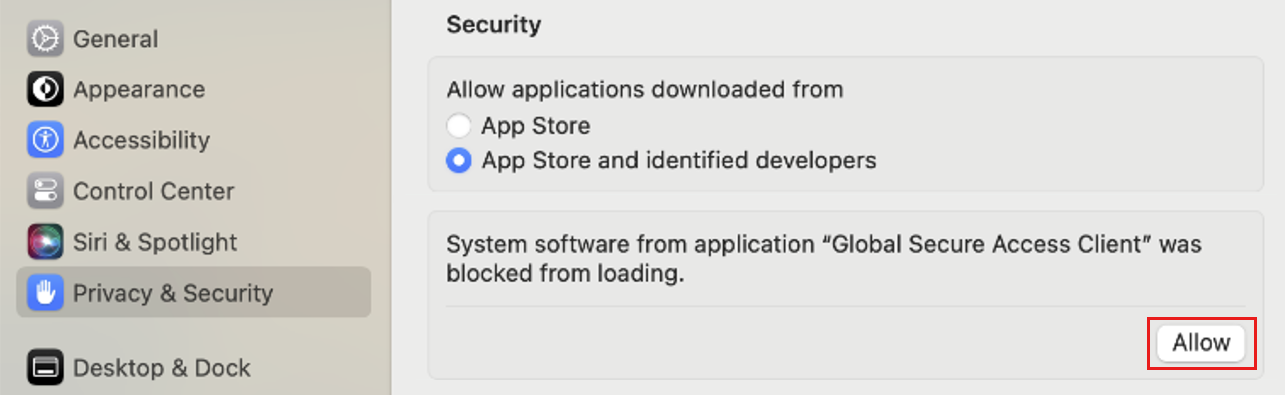Open the Accessibility text entry in sidebar
This screenshot has width=1285, height=395.
[x=142, y=140]
